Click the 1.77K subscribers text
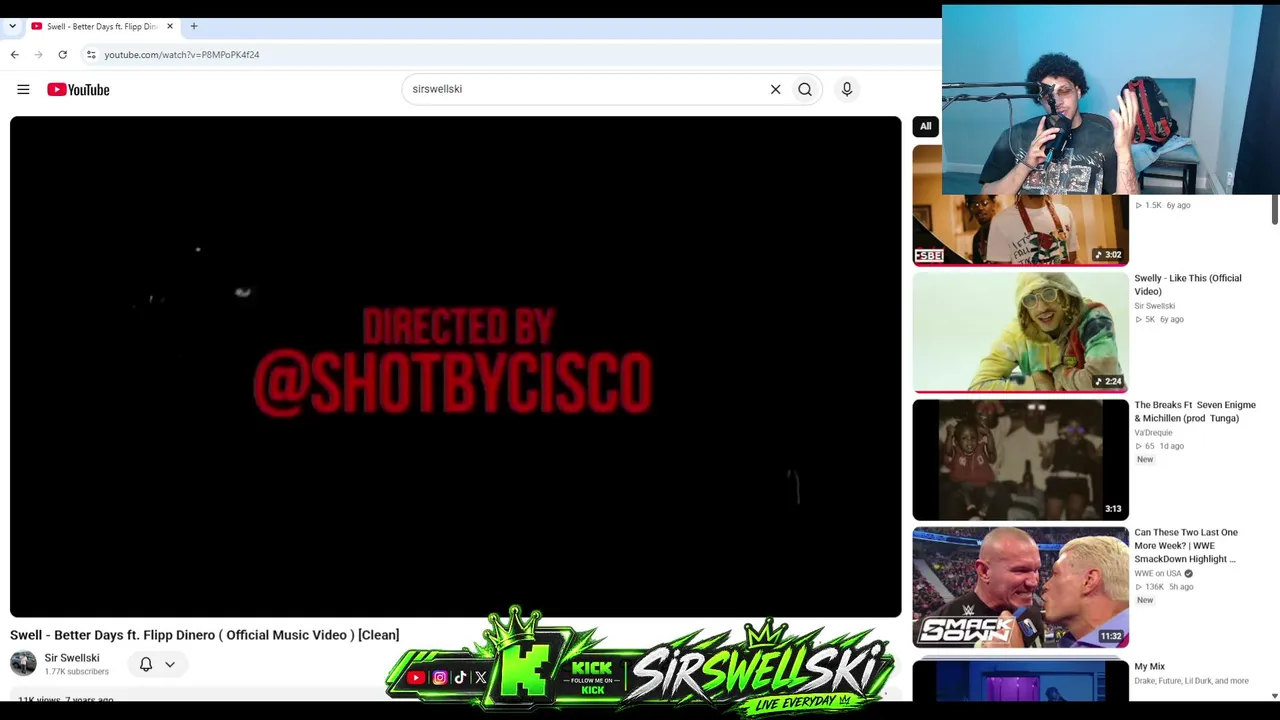This screenshot has height=720, width=1280. click(x=76, y=672)
